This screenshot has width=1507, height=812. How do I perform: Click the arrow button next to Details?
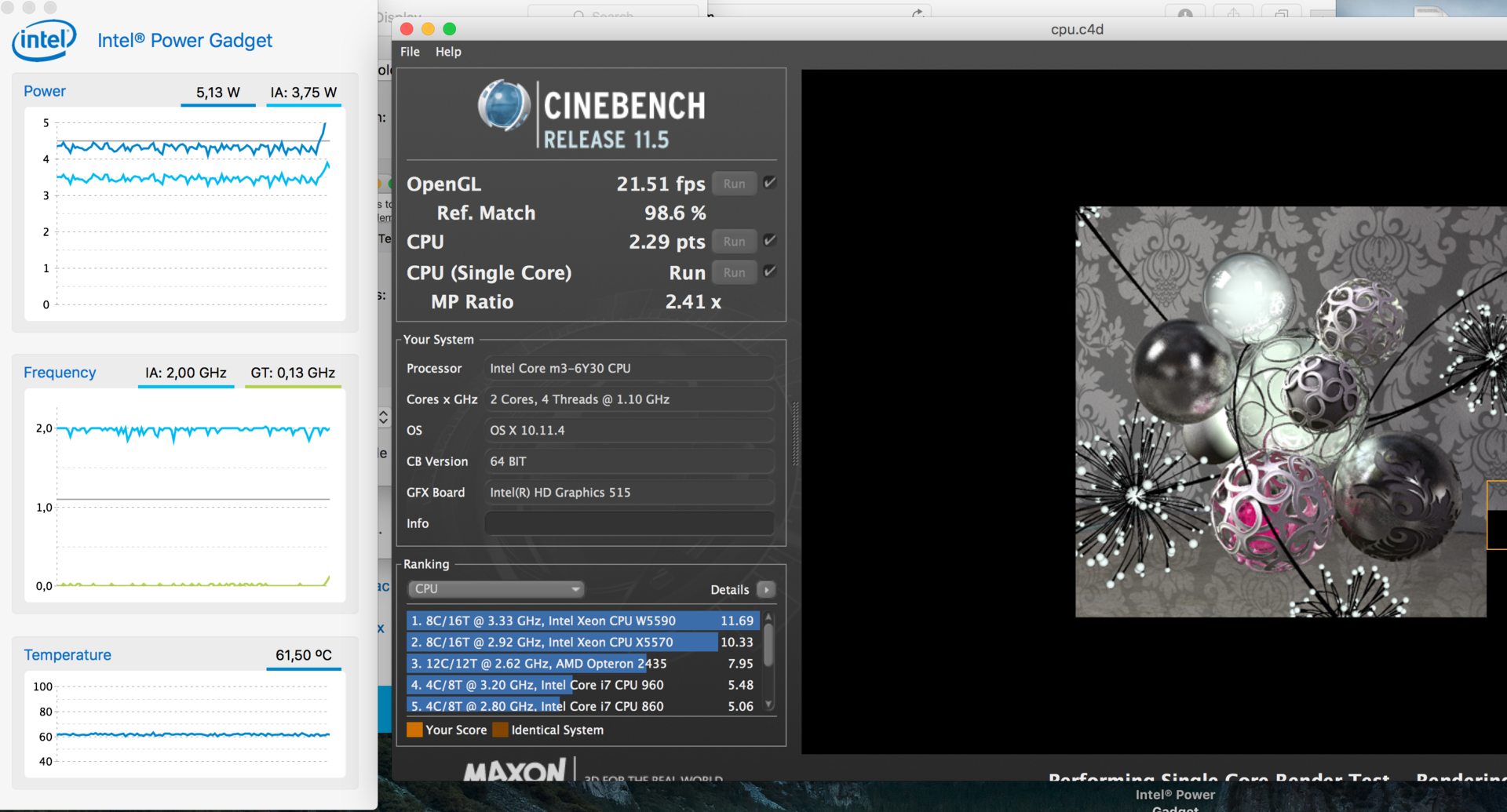(767, 589)
